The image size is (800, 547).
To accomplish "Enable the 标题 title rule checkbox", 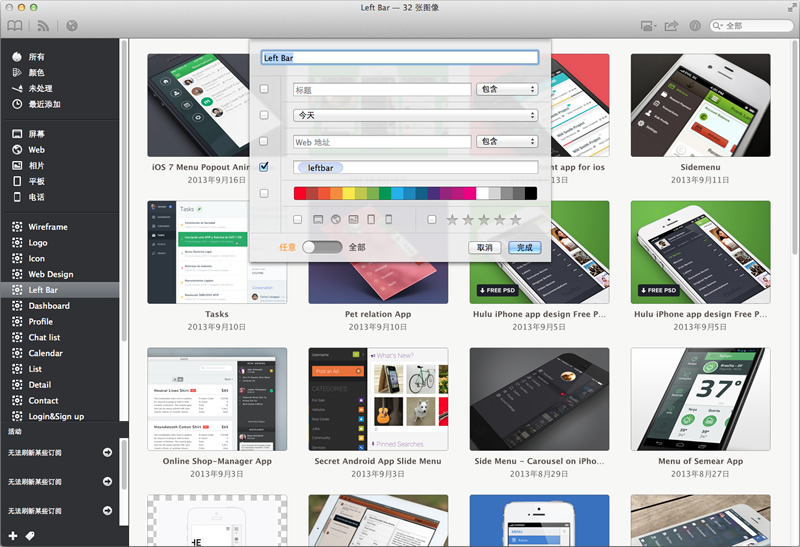I will coord(264,89).
